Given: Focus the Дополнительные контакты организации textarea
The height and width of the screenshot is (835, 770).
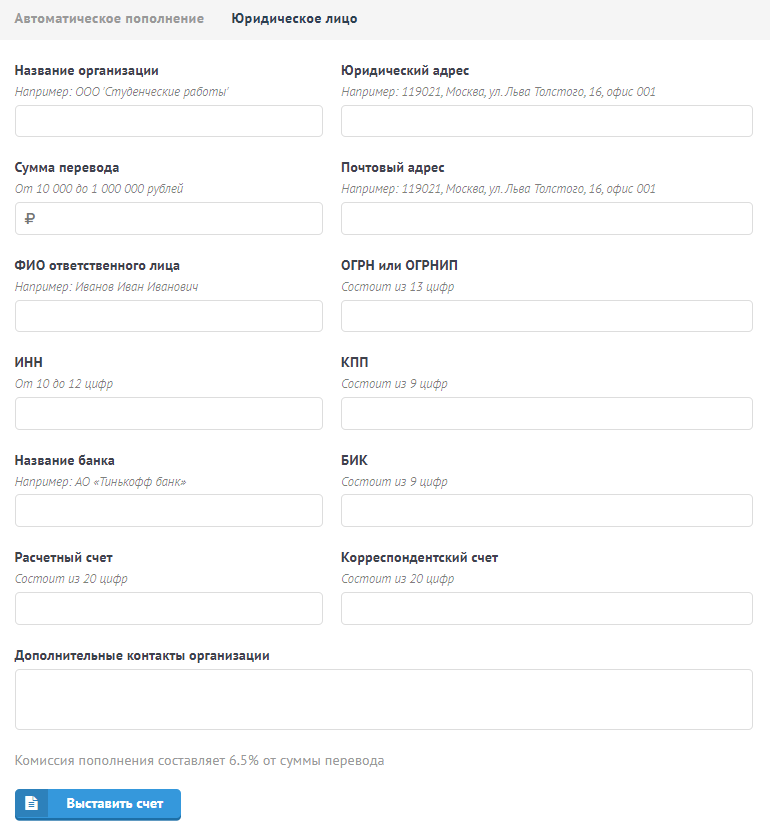Looking at the screenshot, I should [x=384, y=699].
